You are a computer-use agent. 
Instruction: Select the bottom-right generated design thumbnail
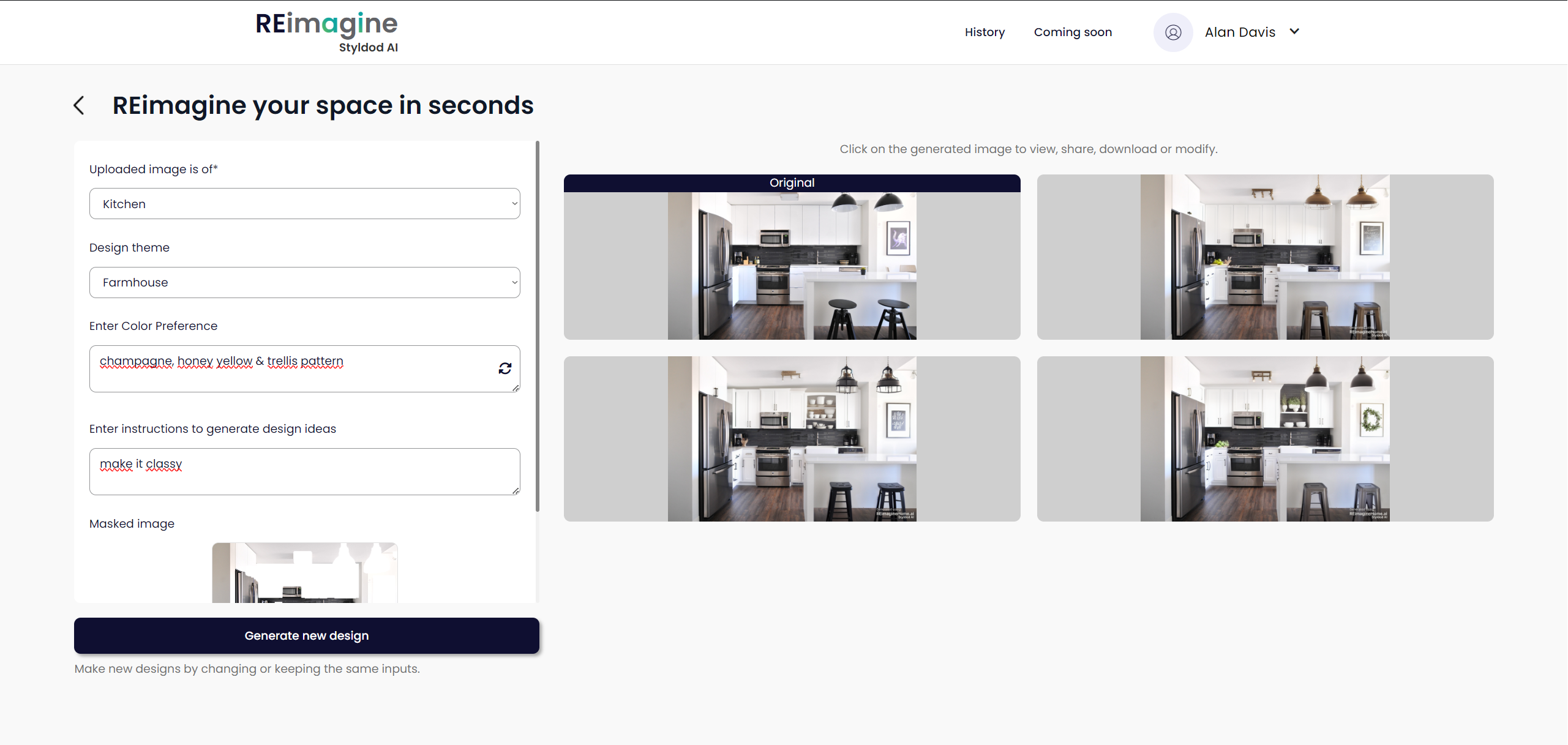click(x=1265, y=438)
